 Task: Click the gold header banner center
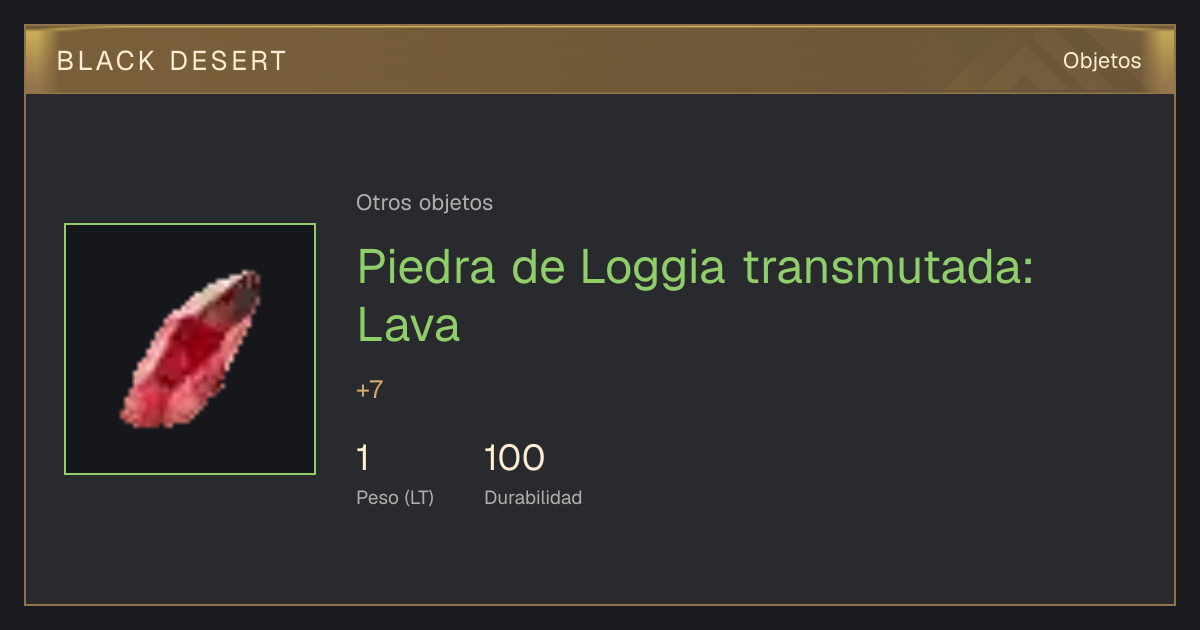click(x=600, y=60)
